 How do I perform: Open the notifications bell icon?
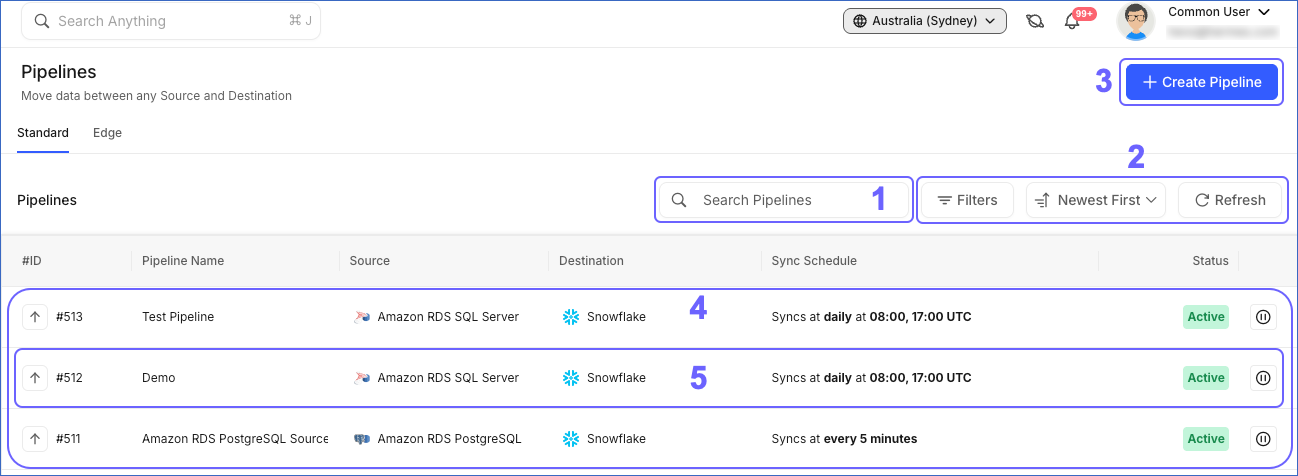[x=1072, y=22]
